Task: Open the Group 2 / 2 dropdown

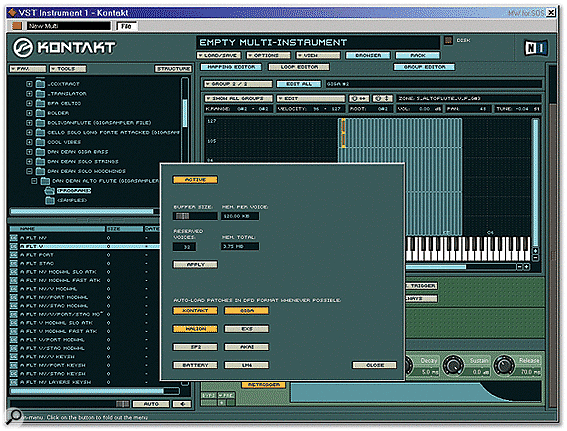Action: [x=238, y=84]
